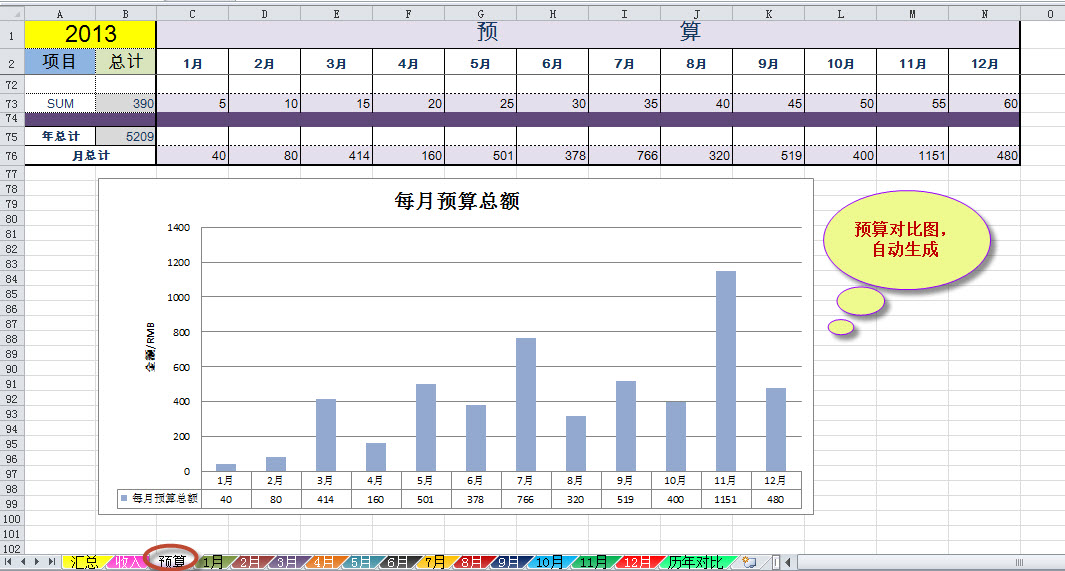Switch to the 5月 sheet tab

coord(360,562)
